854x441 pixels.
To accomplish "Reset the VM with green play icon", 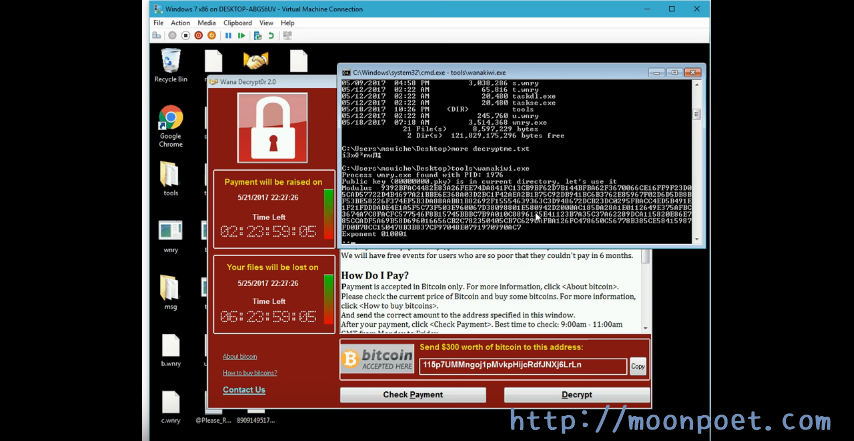I will tap(241, 35).
